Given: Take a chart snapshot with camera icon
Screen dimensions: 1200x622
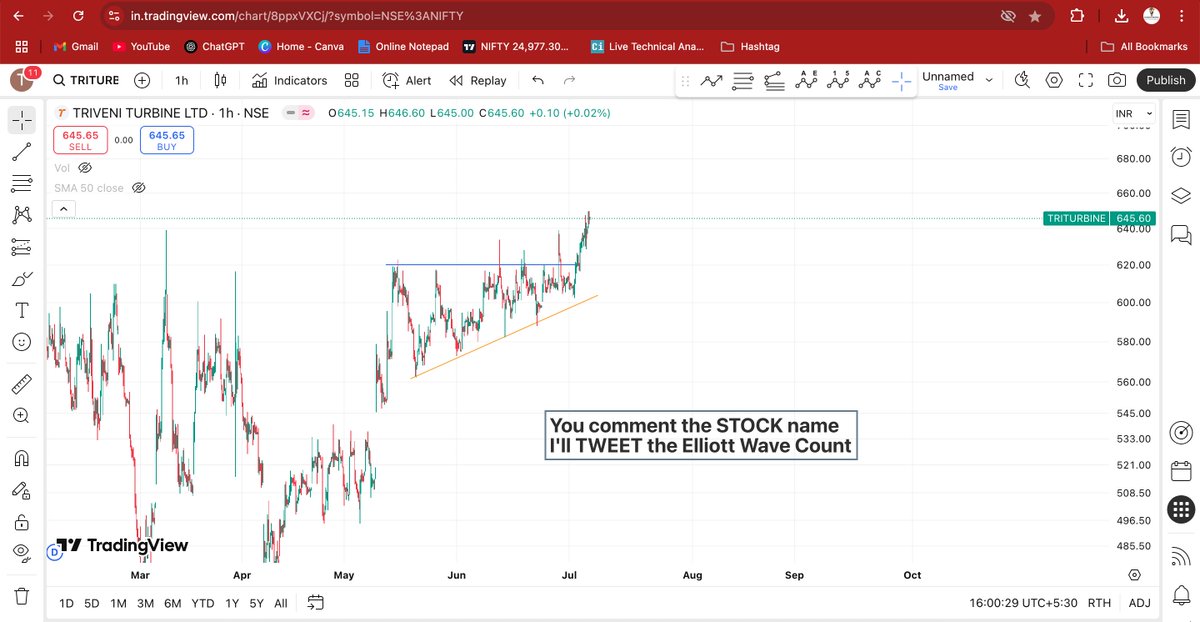Looking at the screenshot, I should 1117,80.
